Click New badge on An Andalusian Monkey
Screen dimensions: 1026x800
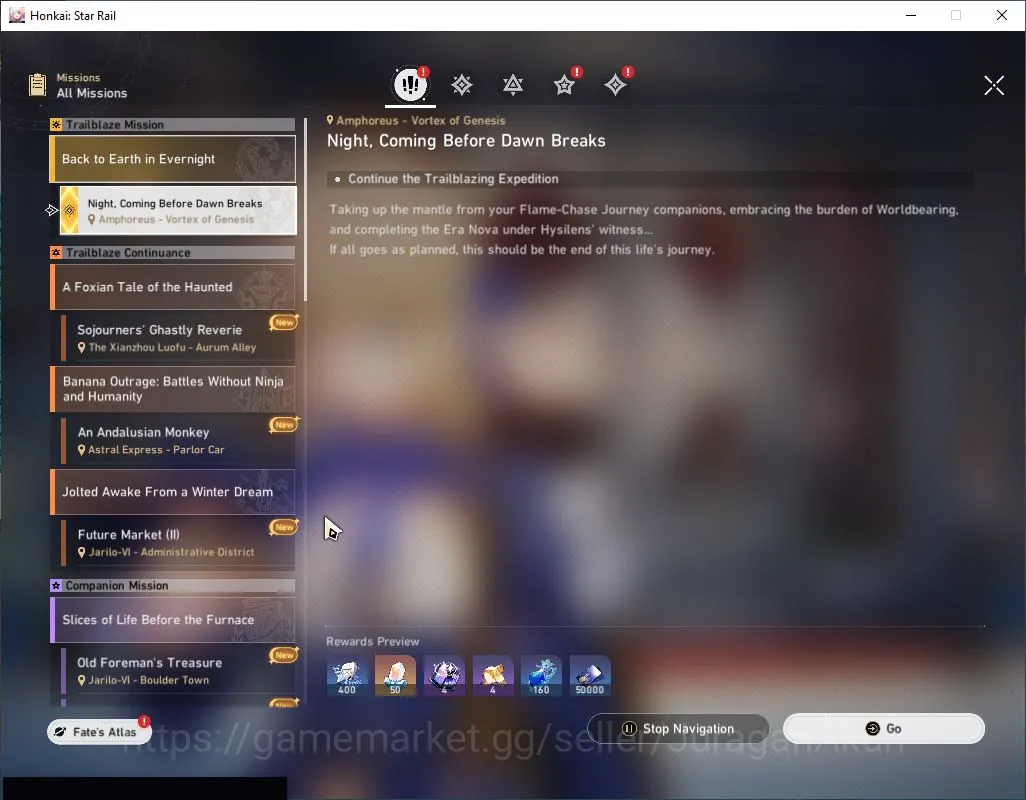click(x=284, y=425)
